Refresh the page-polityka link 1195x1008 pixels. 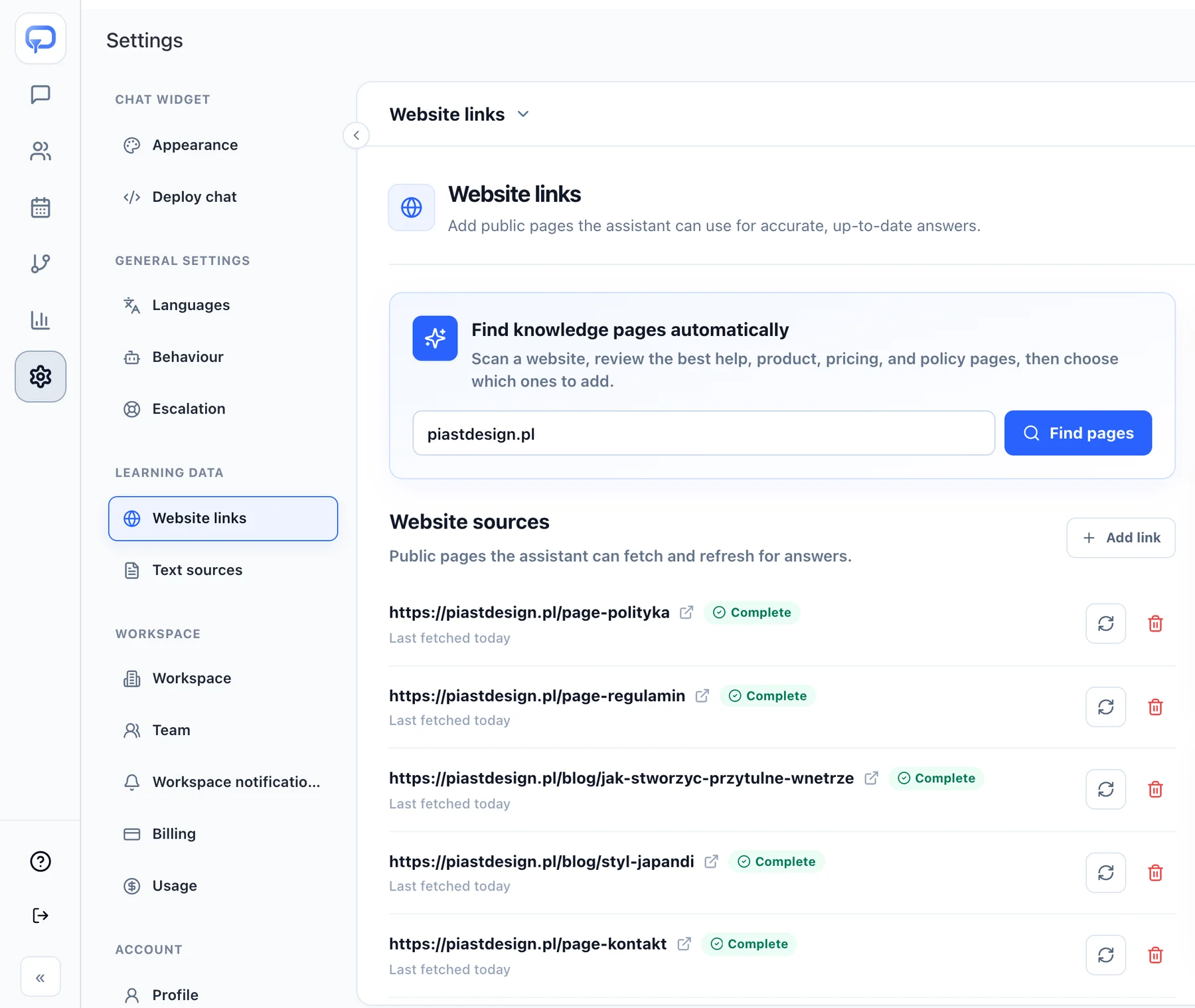click(1105, 624)
